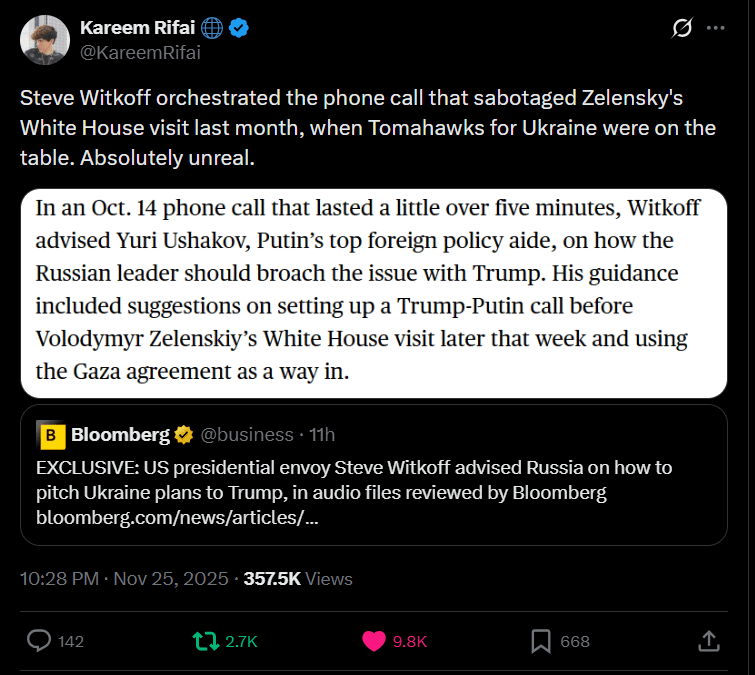Click the Grok slashed-circle icon

pos(682,29)
